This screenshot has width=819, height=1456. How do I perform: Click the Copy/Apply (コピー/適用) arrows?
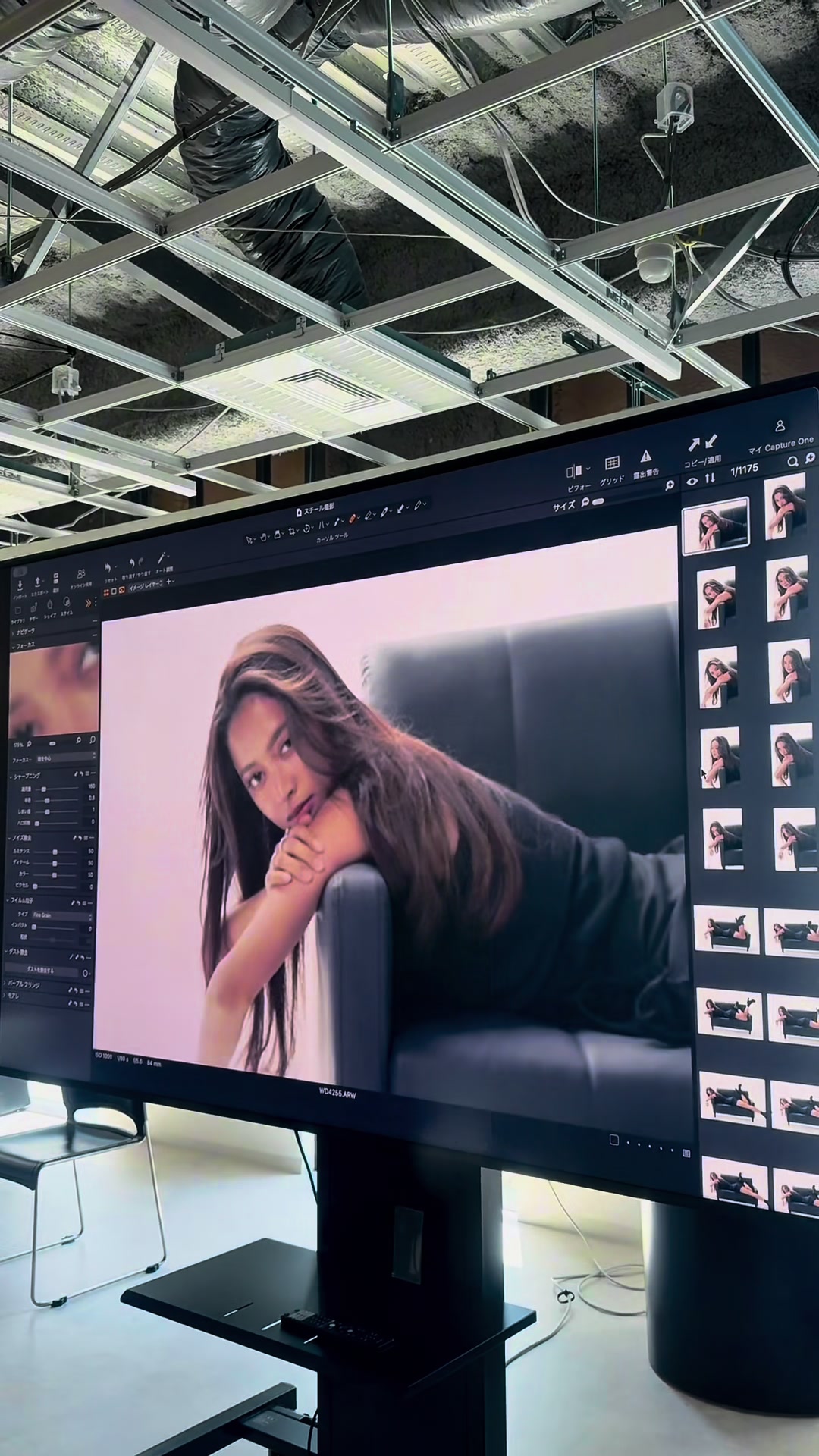click(702, 444)
